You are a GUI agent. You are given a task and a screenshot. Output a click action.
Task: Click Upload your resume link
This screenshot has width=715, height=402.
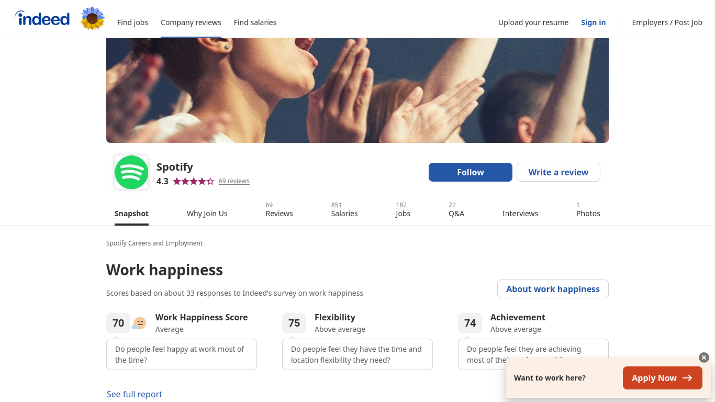pos(533,22)
